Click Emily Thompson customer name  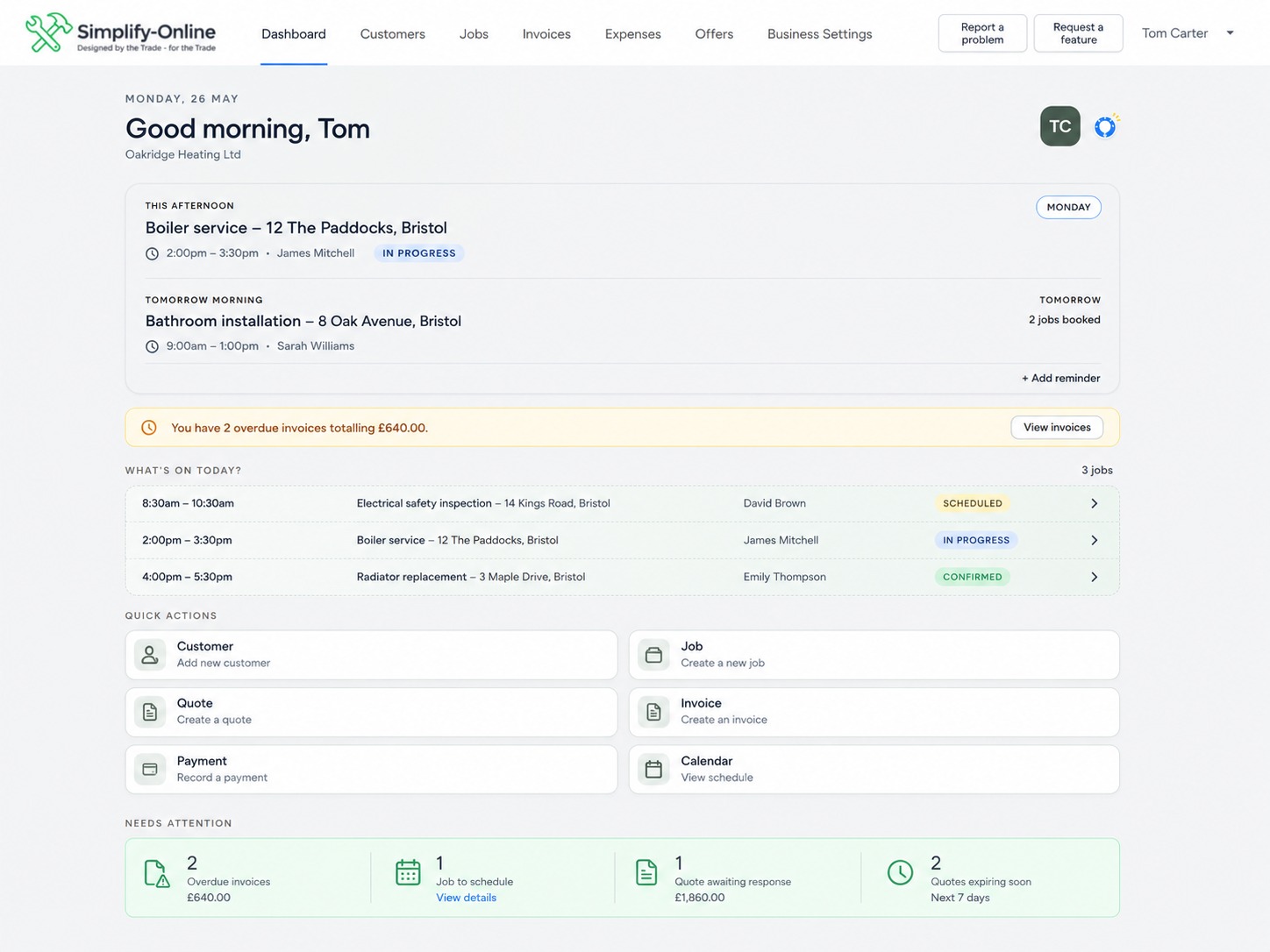tap(785, 577)
